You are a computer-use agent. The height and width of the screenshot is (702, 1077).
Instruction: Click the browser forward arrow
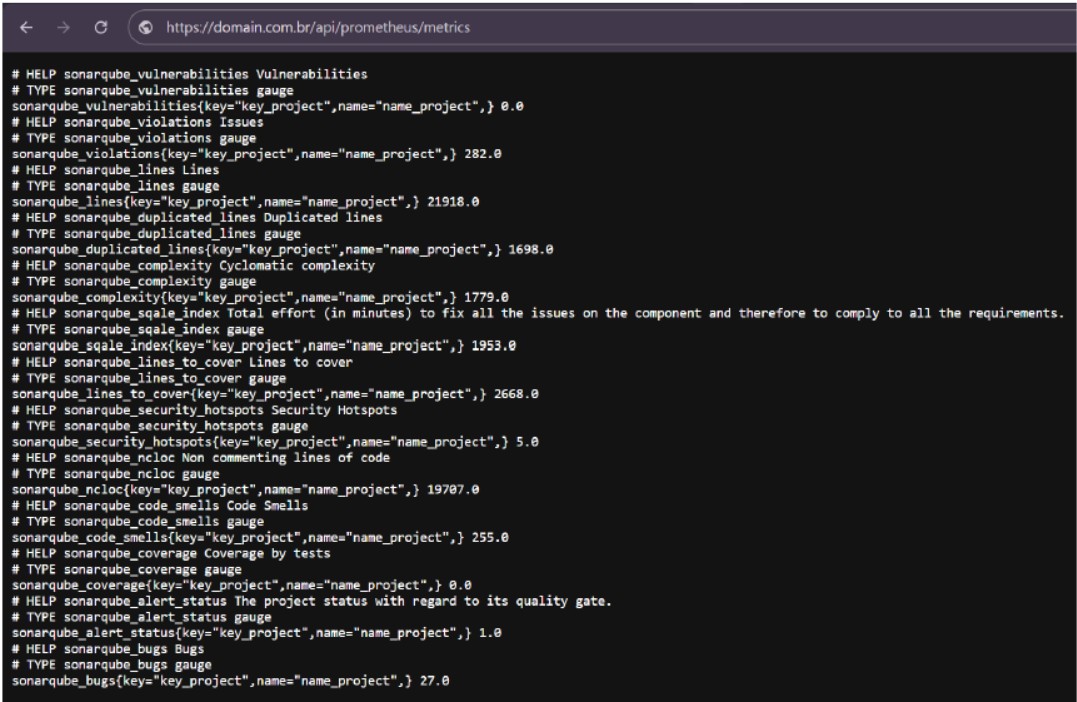63,28
